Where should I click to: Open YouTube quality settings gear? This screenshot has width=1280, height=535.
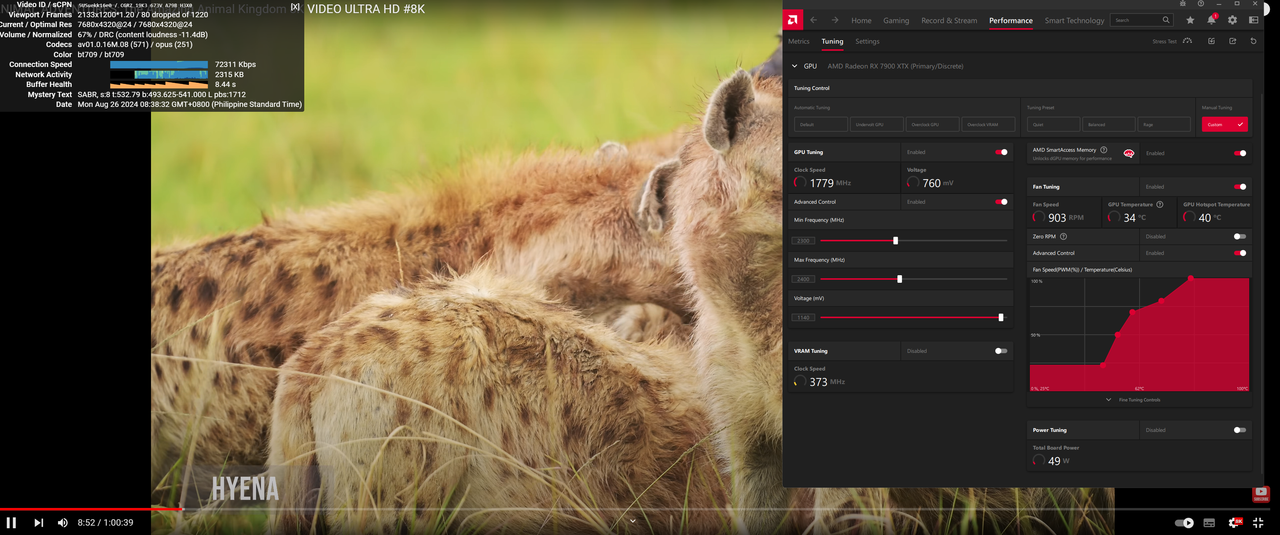click(1234, 522)
